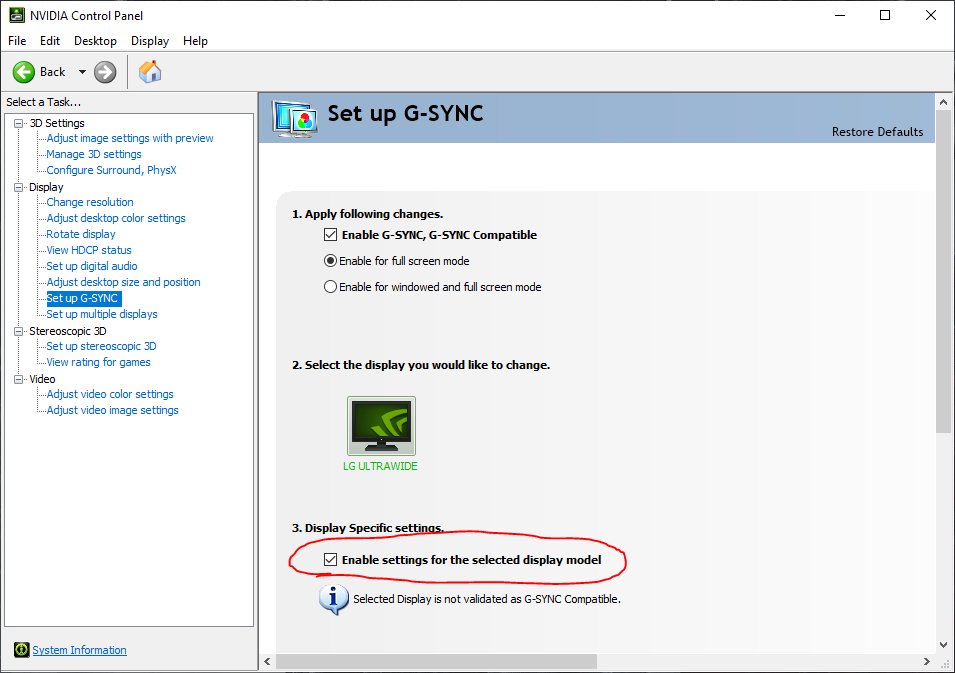
Task: Open Adjust desktop size and position
Action: point(123,282)
